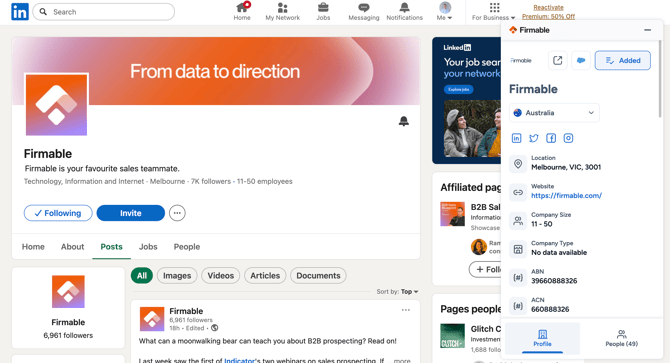Click Reactivate Premium 50% Off link

[x=548, y=12]
